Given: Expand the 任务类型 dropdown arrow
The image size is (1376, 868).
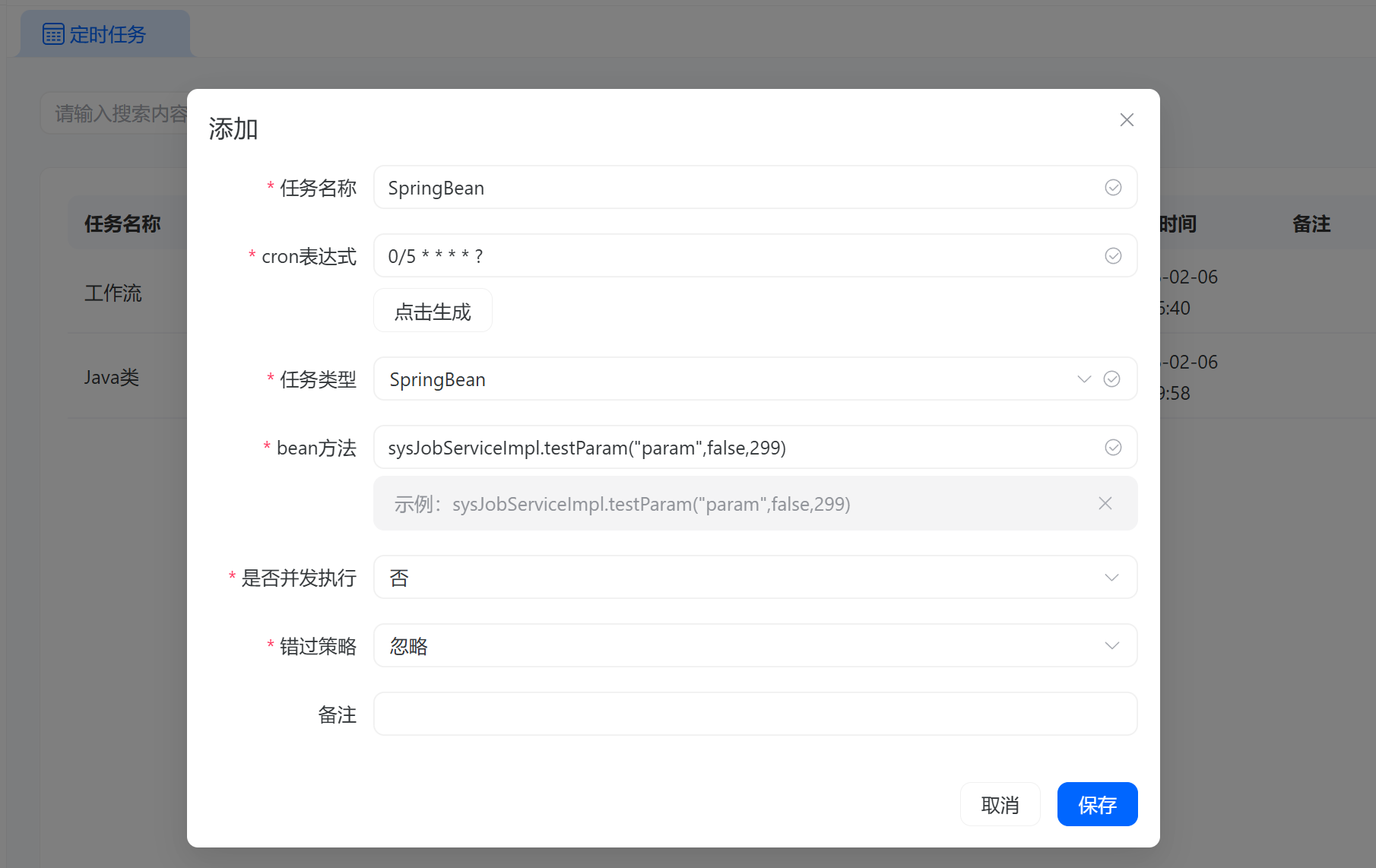Looking at the screenshot, I should (1084, 379).
